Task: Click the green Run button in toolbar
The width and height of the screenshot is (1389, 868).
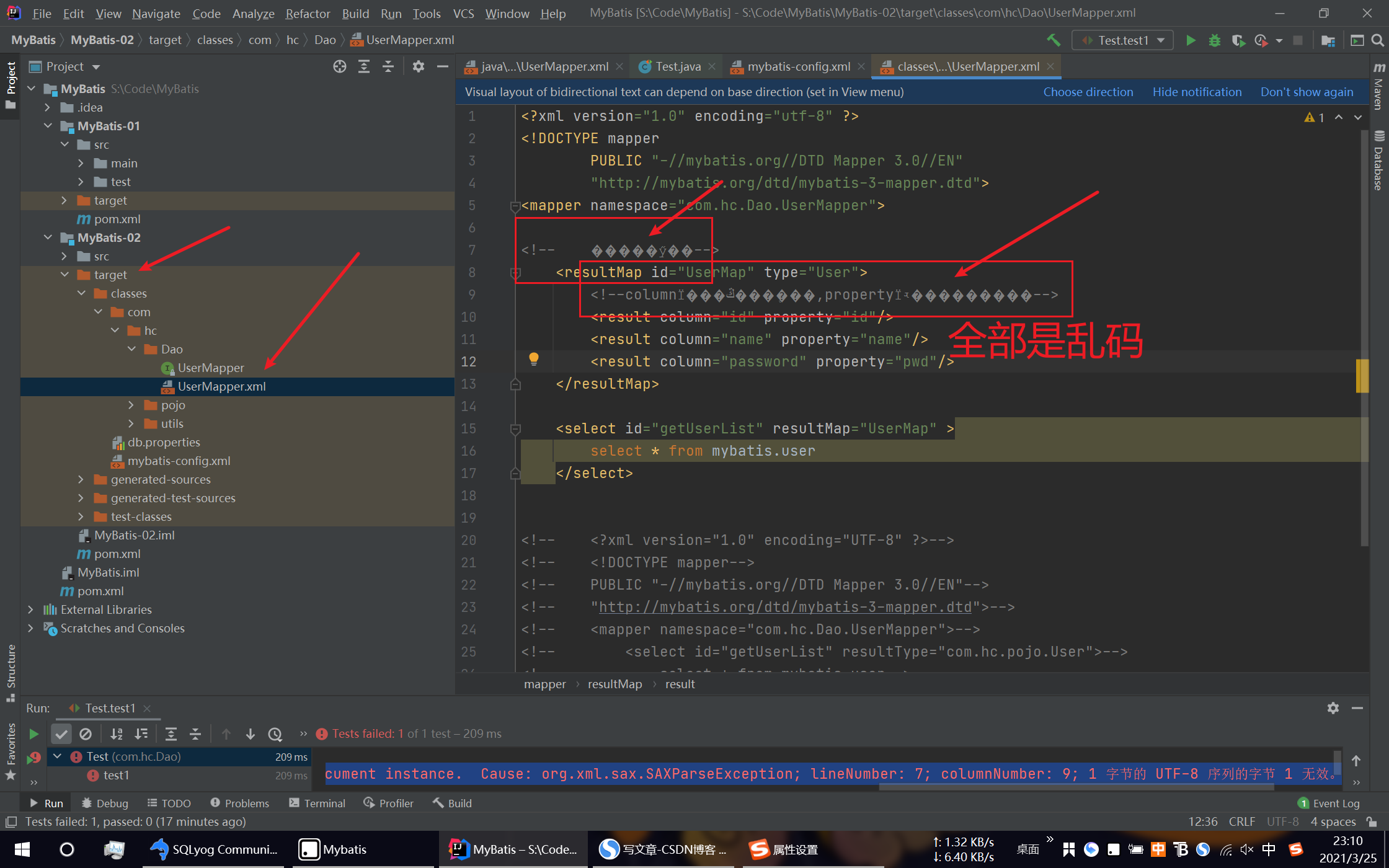Action: coord(1190,40)
